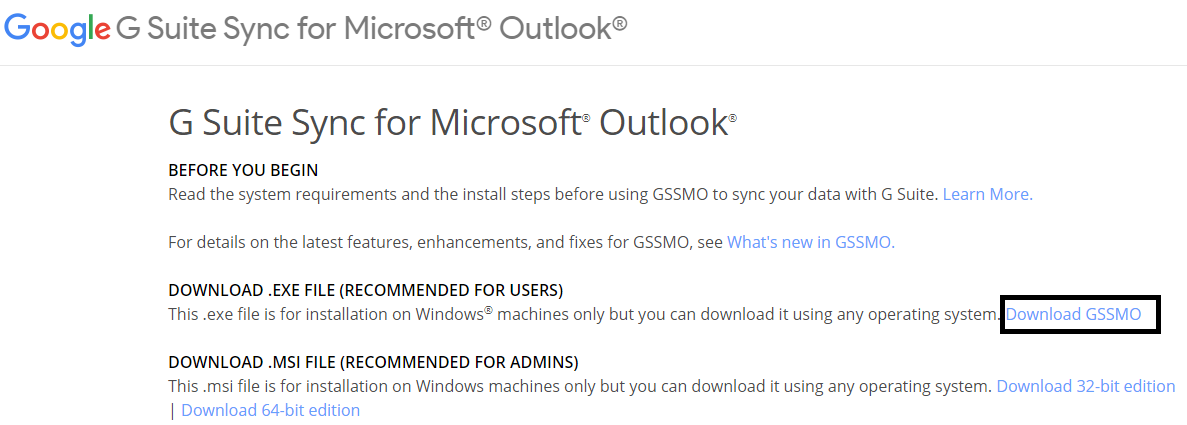Click the top header product title text
This screenshot has width=1187, height=425.
point(371,28)
